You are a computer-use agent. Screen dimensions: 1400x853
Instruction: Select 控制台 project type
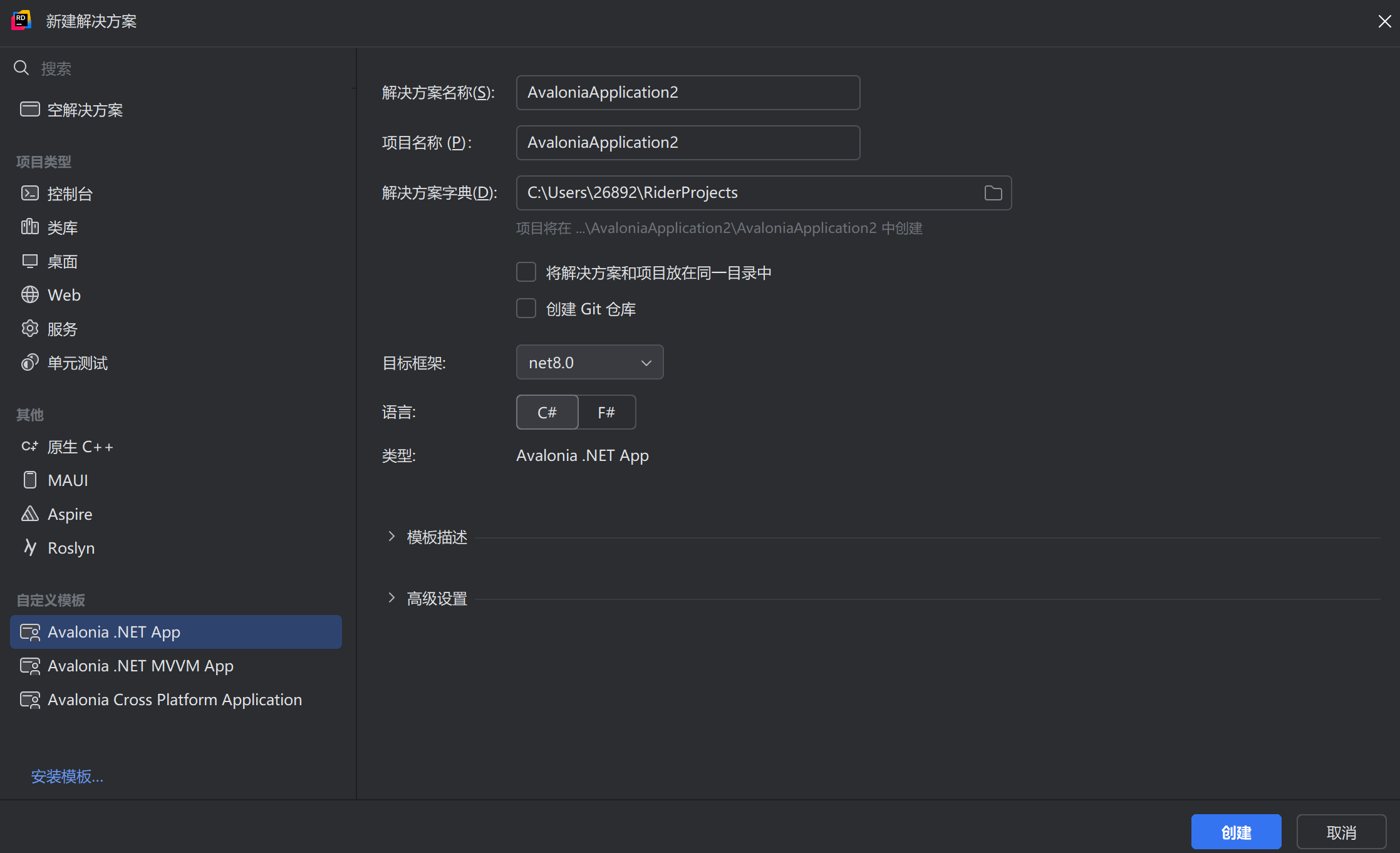click(x=176, y=194)
